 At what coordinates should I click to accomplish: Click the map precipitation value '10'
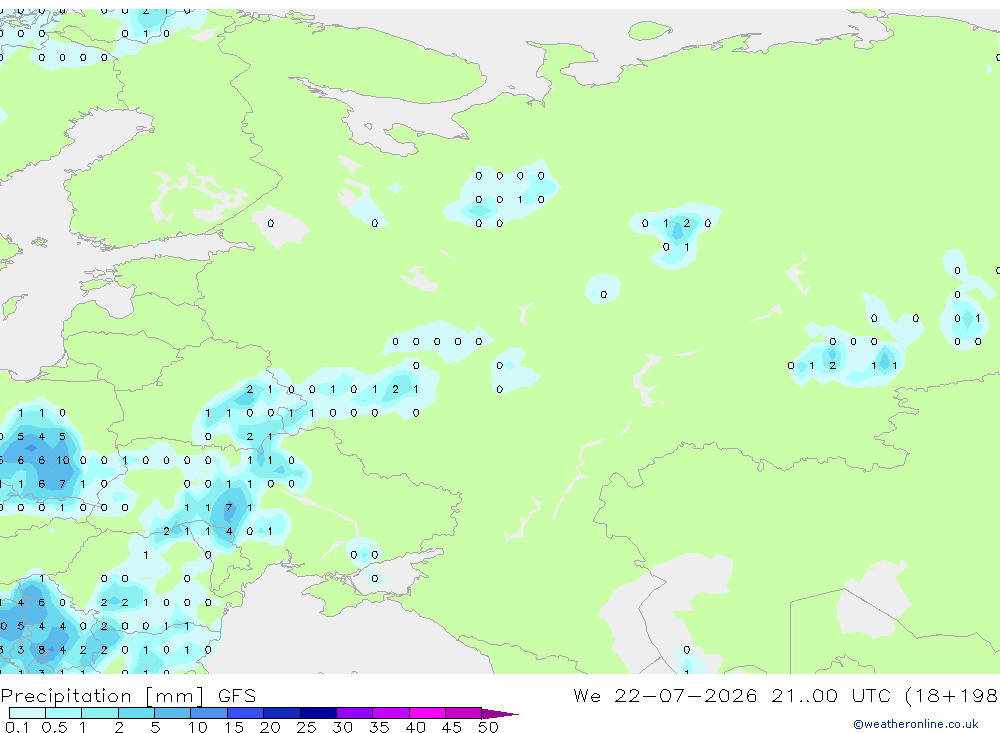(62, 460)
